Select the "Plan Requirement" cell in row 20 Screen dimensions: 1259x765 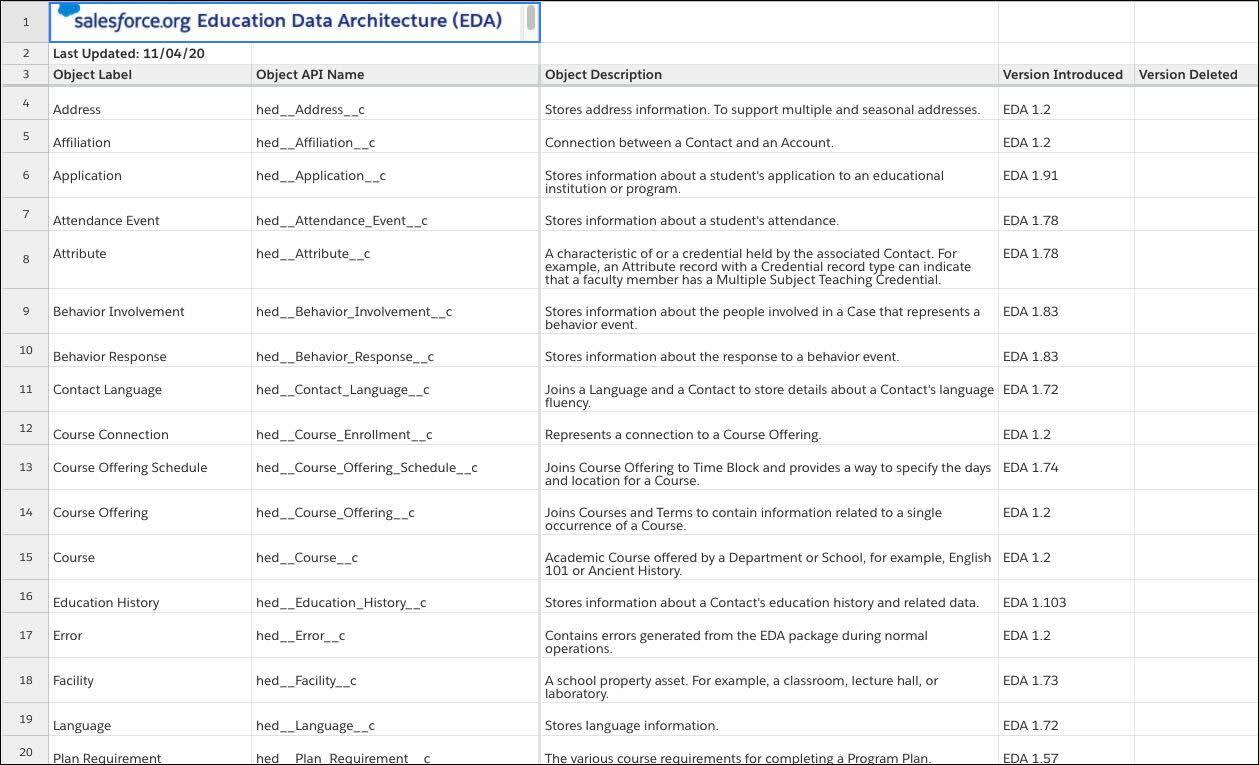point(106,757)
